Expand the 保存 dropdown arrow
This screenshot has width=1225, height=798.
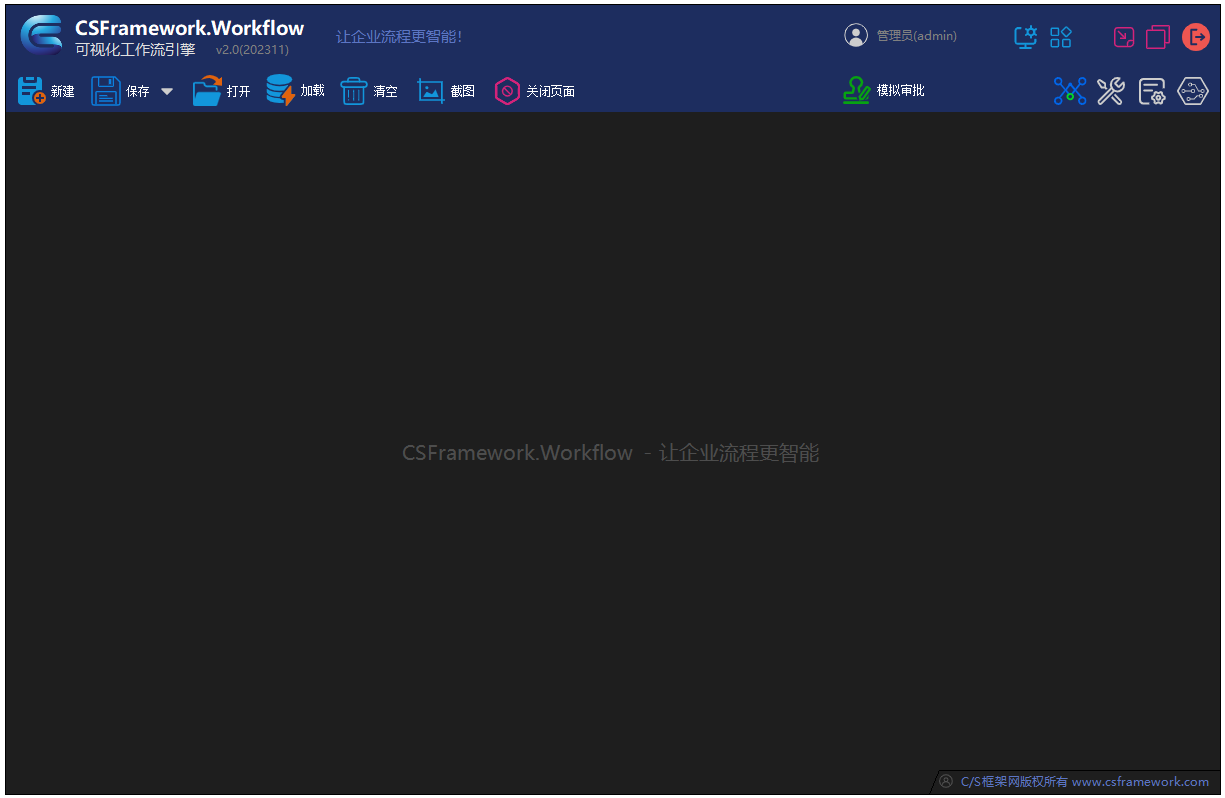pyautogui.click(x=166, y=90)
